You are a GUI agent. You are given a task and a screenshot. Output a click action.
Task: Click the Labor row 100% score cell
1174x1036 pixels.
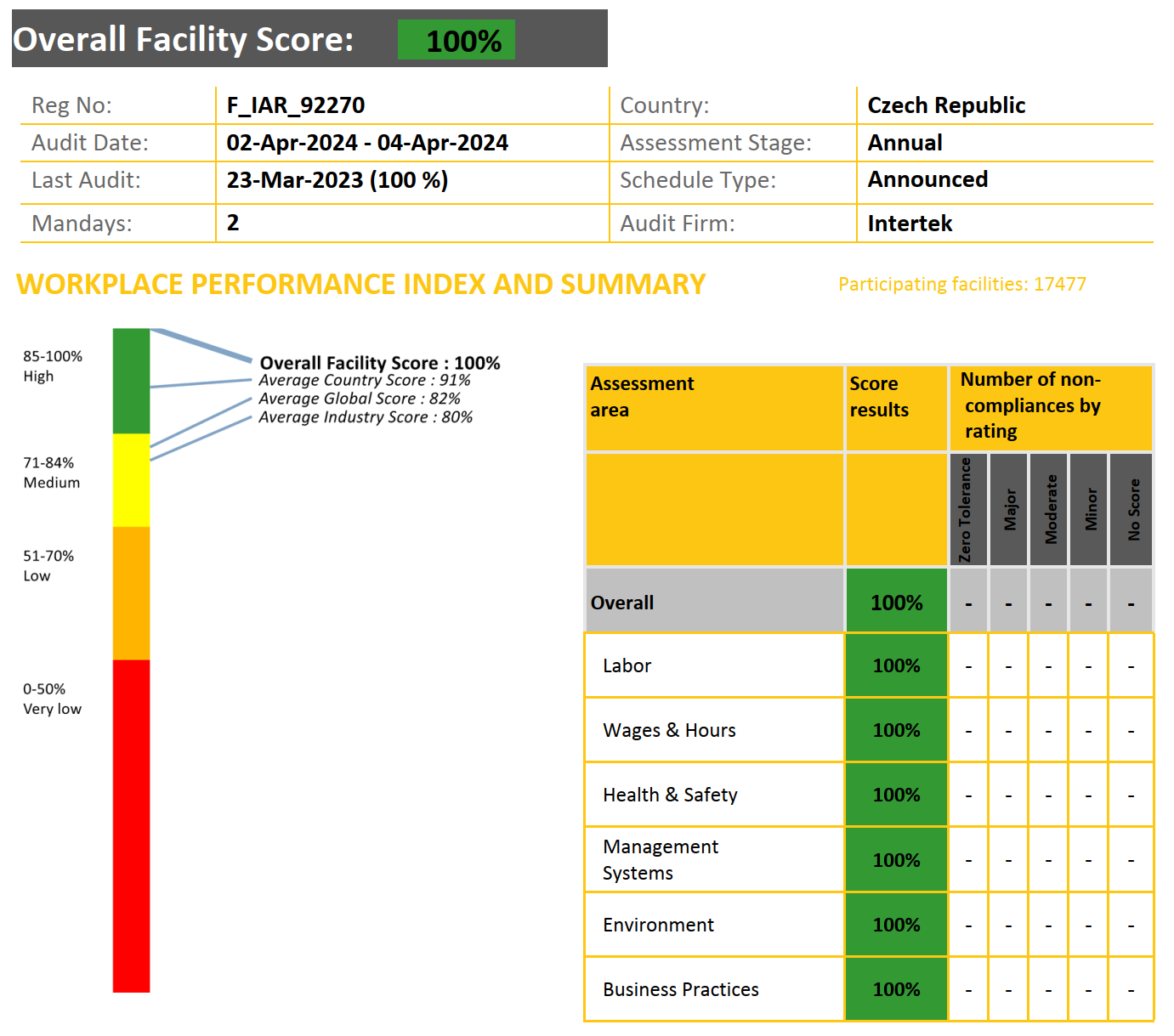(x=896, y=665)
